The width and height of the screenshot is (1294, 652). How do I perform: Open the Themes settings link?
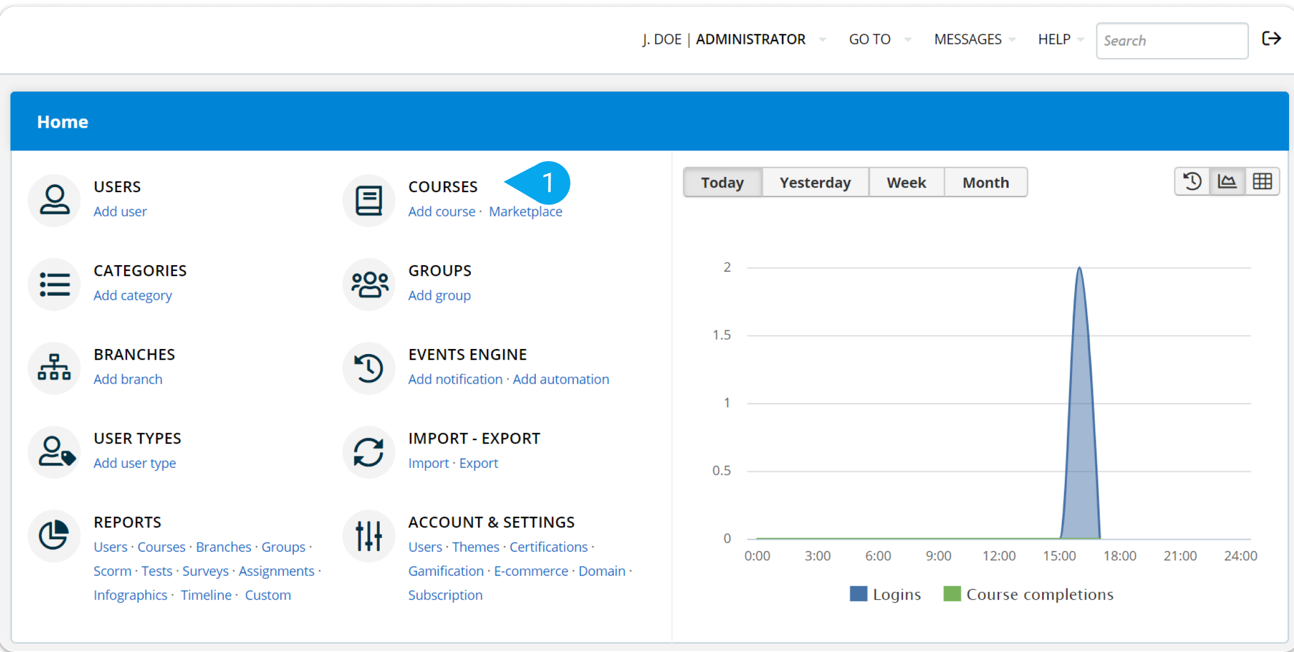pyautogui.click(x=475, y=547)
